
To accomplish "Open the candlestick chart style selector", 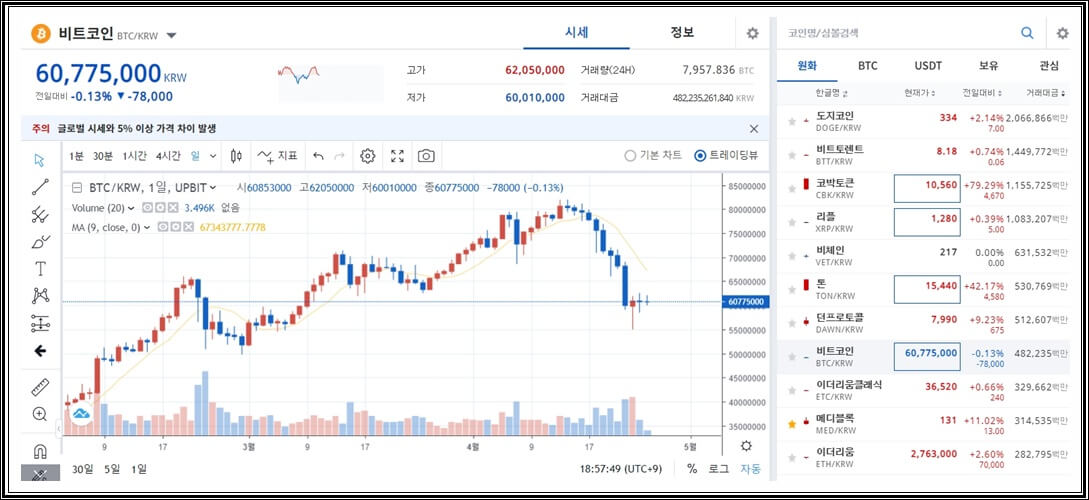I will [236, 156].
